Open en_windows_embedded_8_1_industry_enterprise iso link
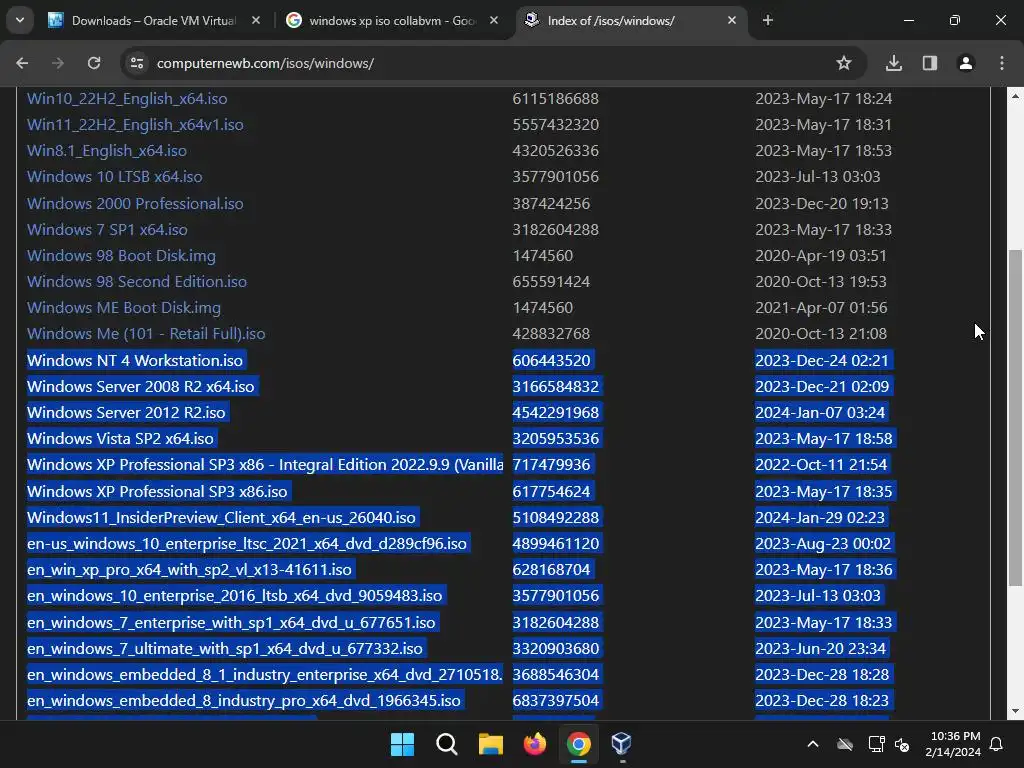The height and width of the screenshot is (768, 1024). coord(265,675)
